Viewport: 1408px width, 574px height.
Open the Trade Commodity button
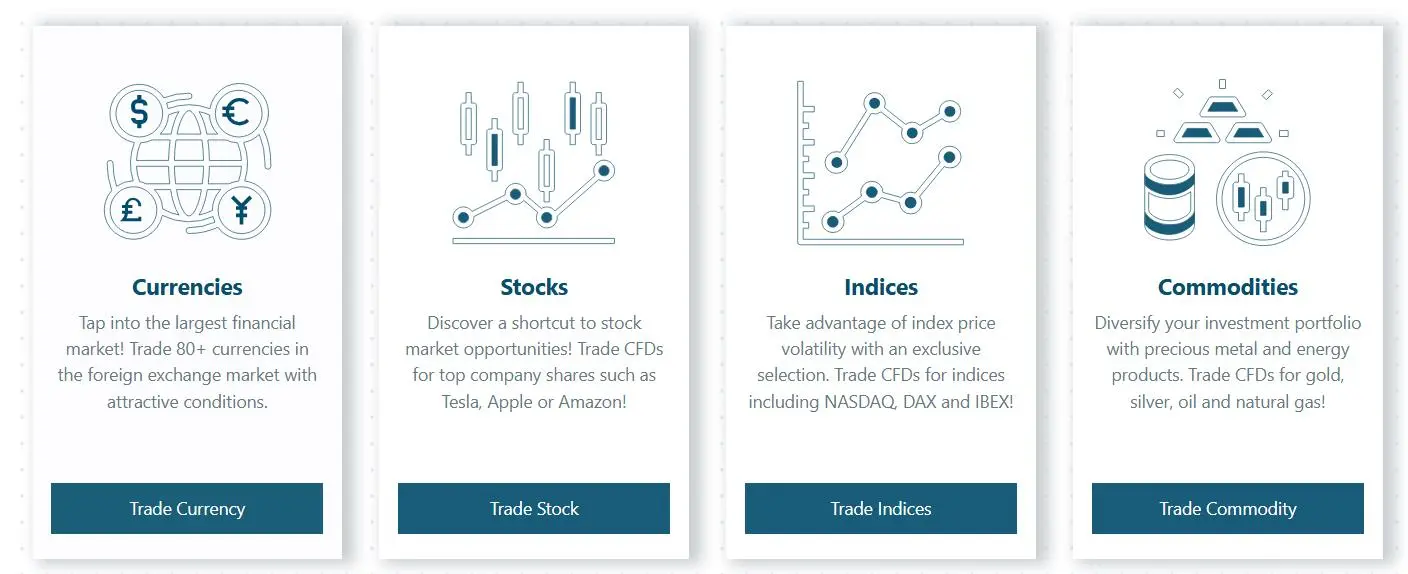point(1228,508)
